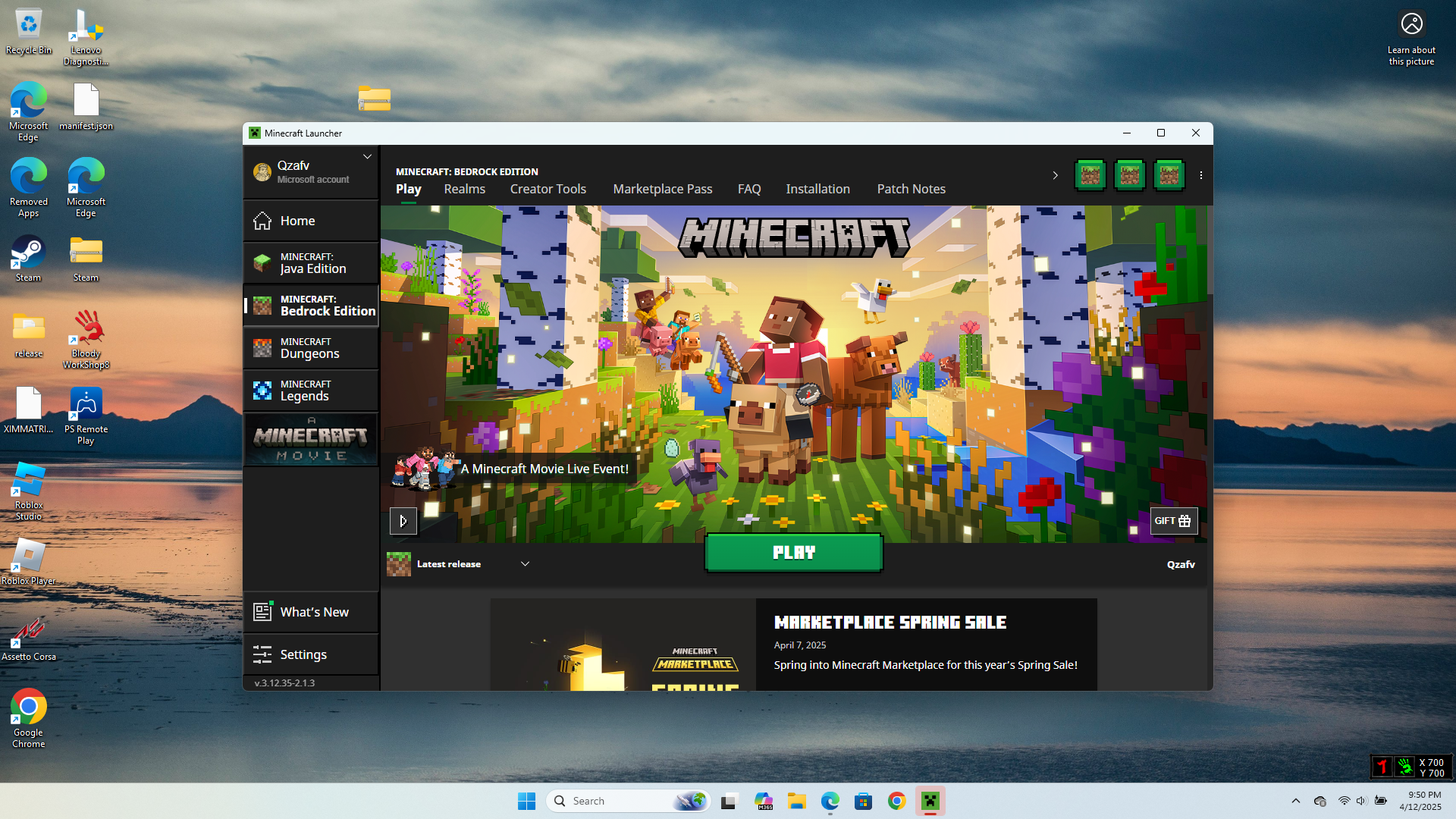The image size is (1456, 819).
Task: Select Minecraft Bedrock Edition in sidebar
Action: [311, 306]
